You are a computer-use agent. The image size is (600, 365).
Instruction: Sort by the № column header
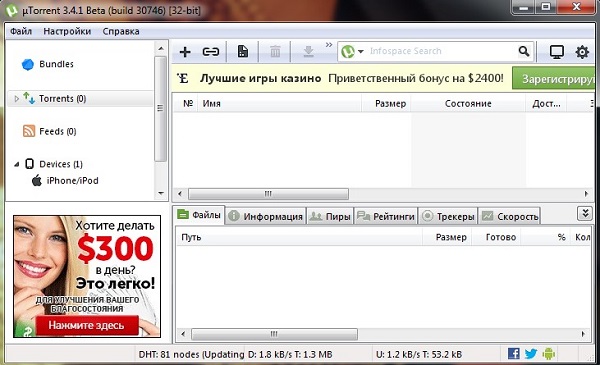(x=188, y=103)
